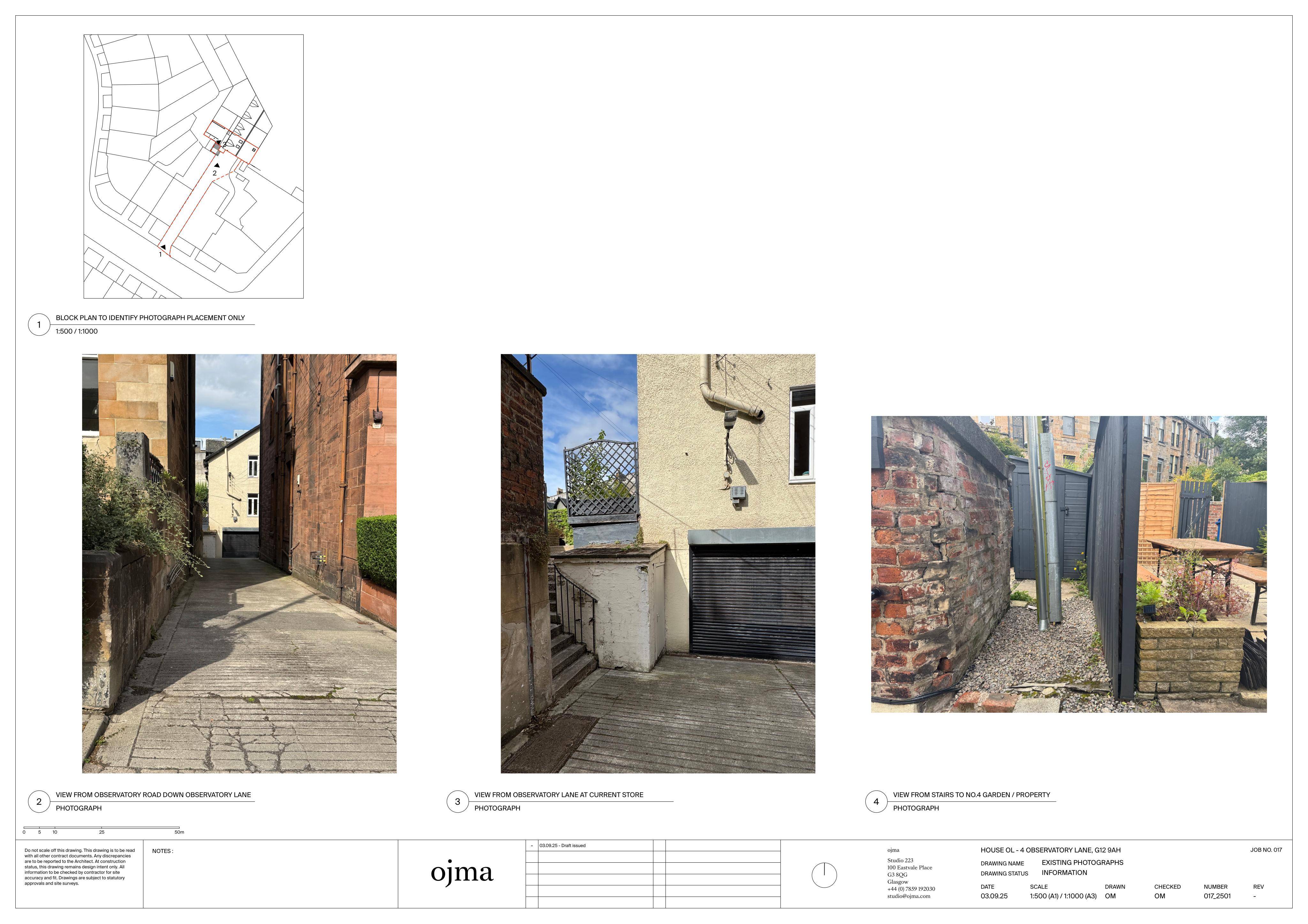
Task: Click viewpoint arrow 2 on the block plan
Action: point(217,165)
